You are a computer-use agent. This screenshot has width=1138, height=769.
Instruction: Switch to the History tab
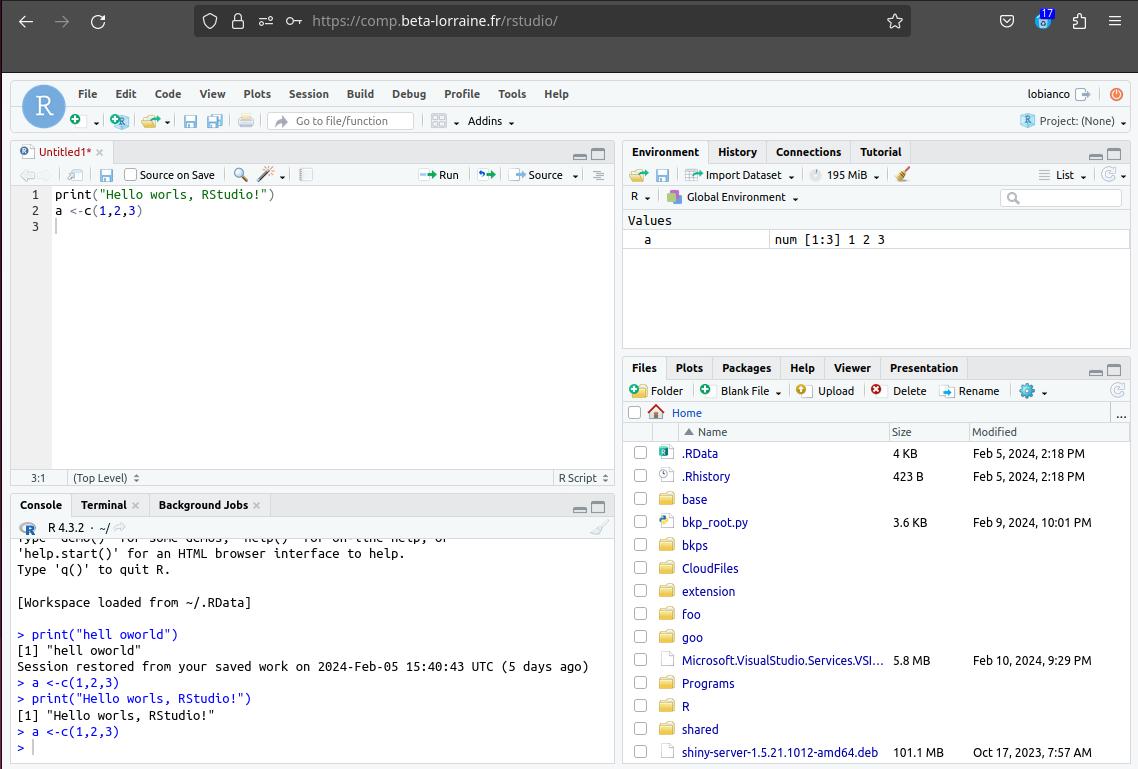(x=737, y=152)
